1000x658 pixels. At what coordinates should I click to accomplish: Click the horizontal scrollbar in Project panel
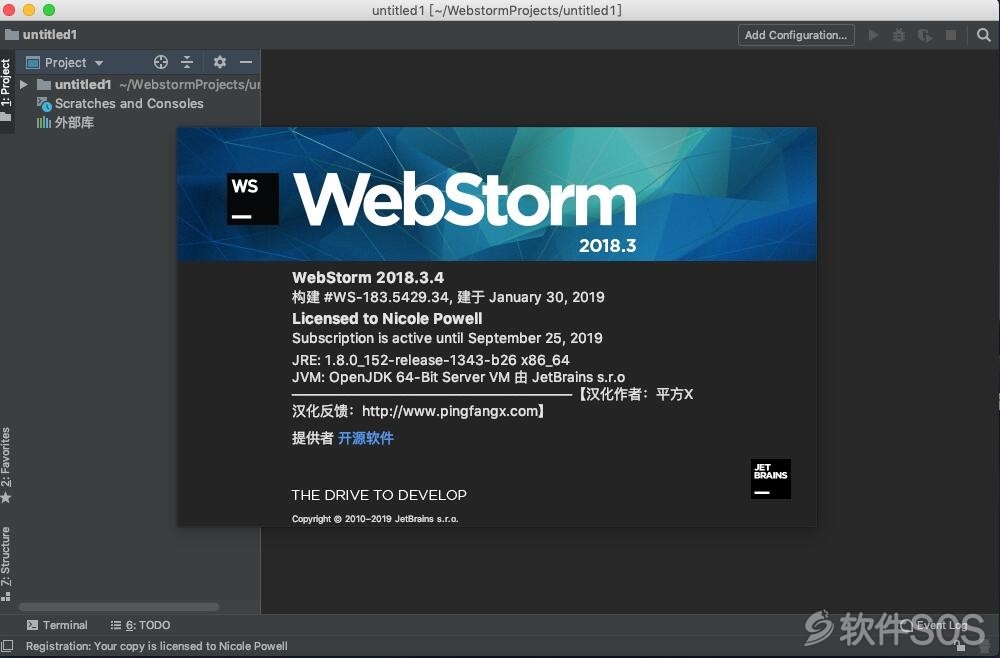(x=119, y=607)
